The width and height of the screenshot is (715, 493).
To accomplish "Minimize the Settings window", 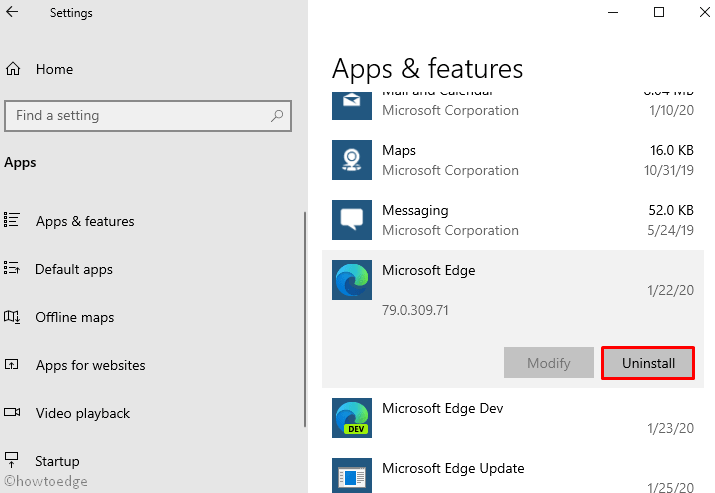I will 613,12.
